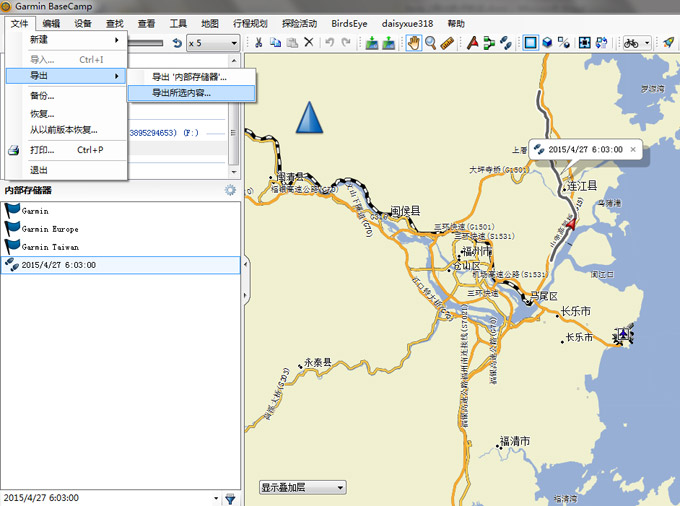Click the bicycle activity profile icon
The image size is (680, 506).
(631, 43)
